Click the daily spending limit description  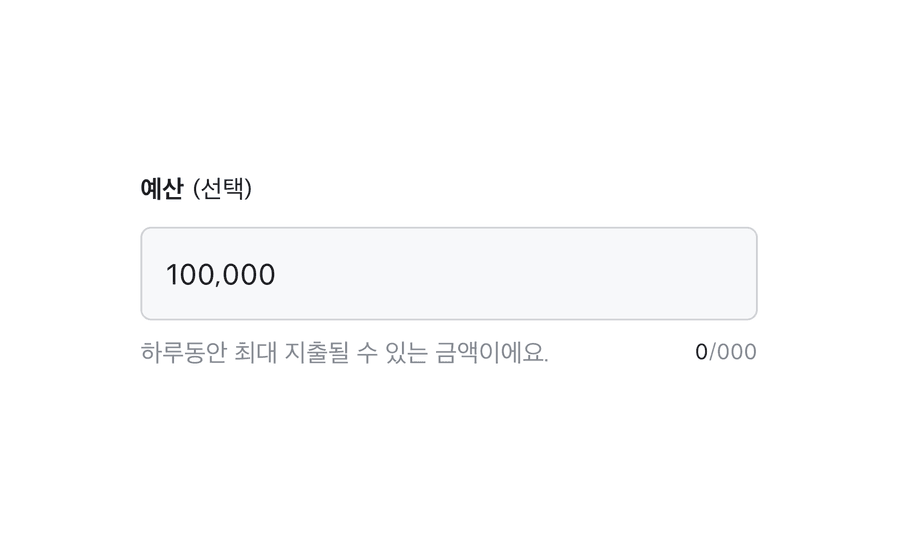tap(344, 353)
